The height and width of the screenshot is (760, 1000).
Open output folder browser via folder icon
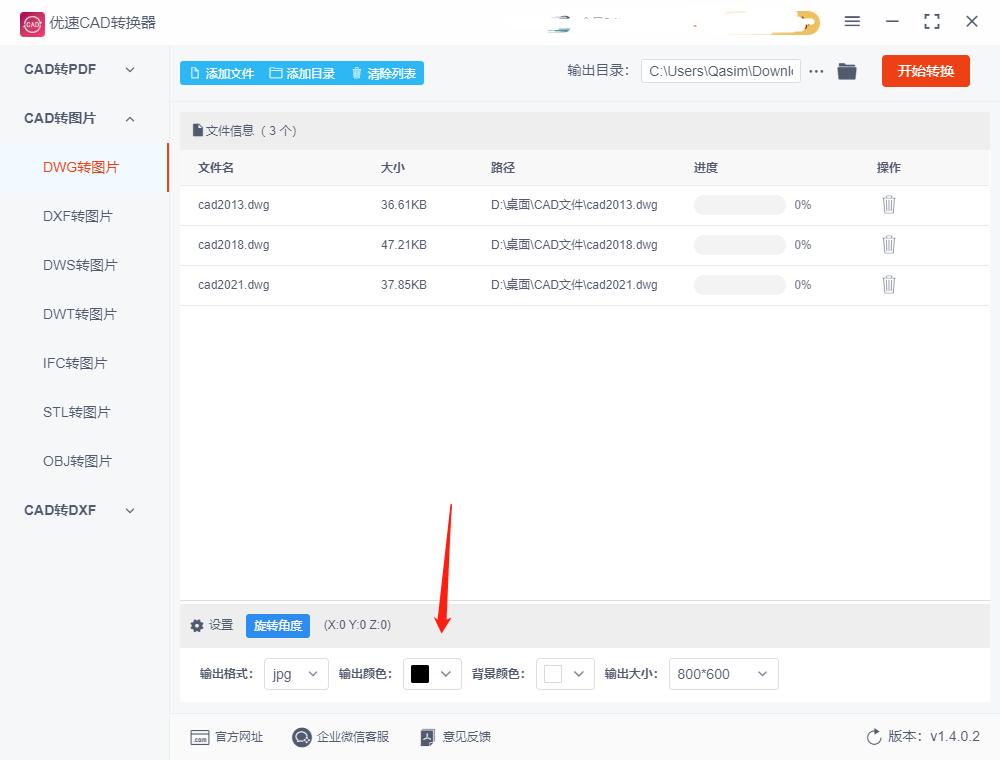click(846, 71)
